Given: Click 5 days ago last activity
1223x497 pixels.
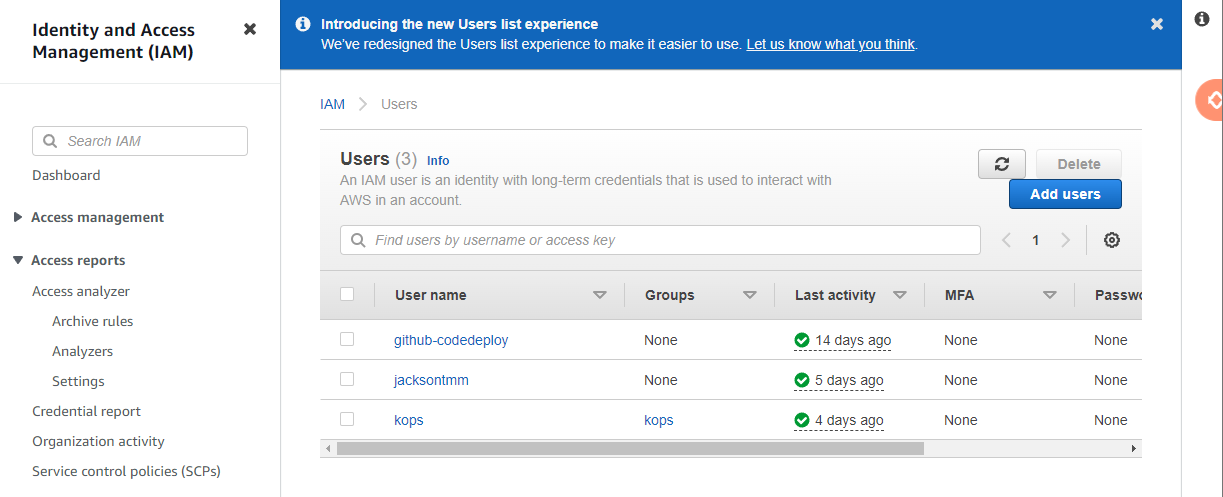Looking at the screenshot, I should (x=849, y=380).
